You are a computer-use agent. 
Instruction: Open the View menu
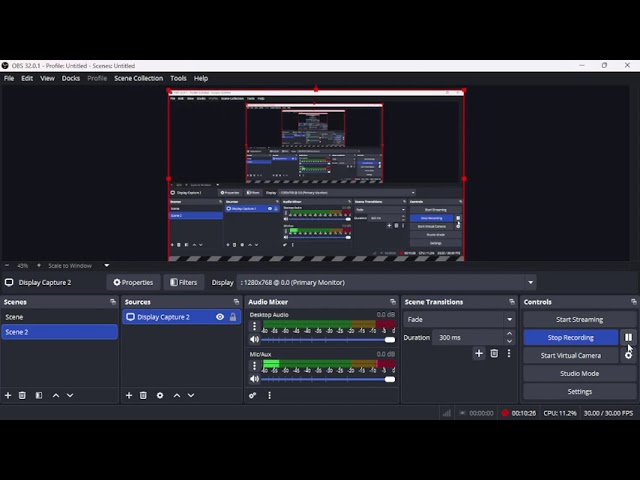(x=47, y=78)
